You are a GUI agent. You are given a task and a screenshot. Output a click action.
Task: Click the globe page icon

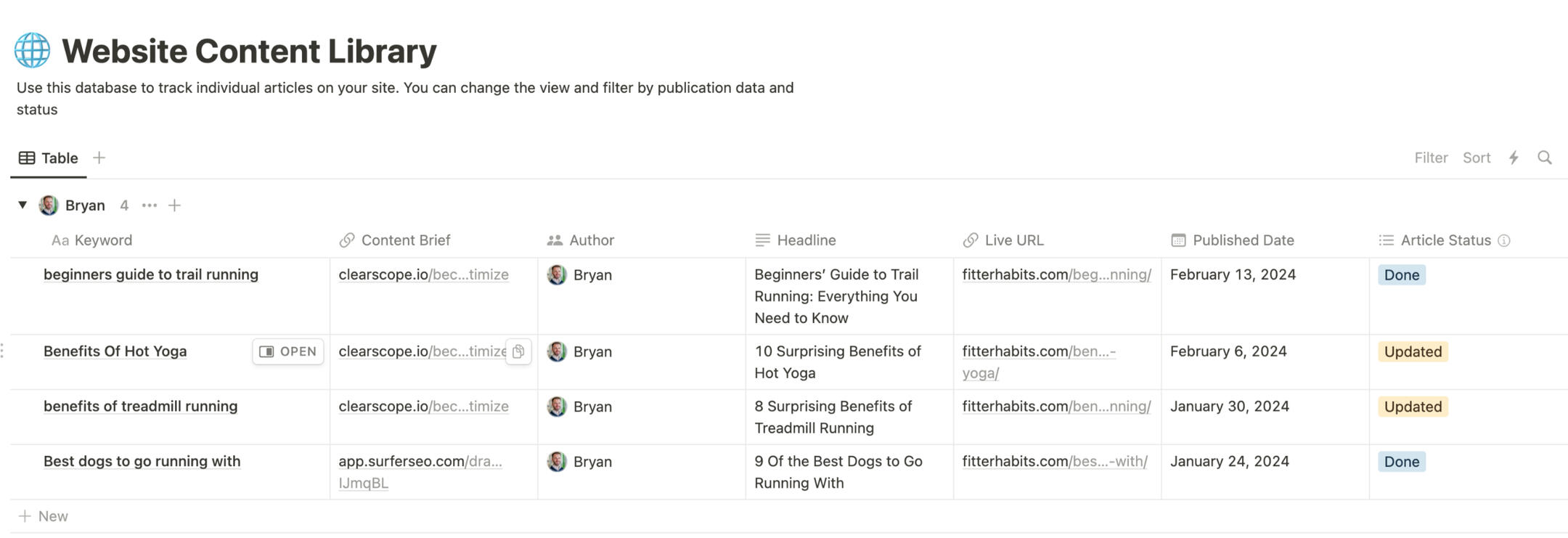[x=32, y=50]
